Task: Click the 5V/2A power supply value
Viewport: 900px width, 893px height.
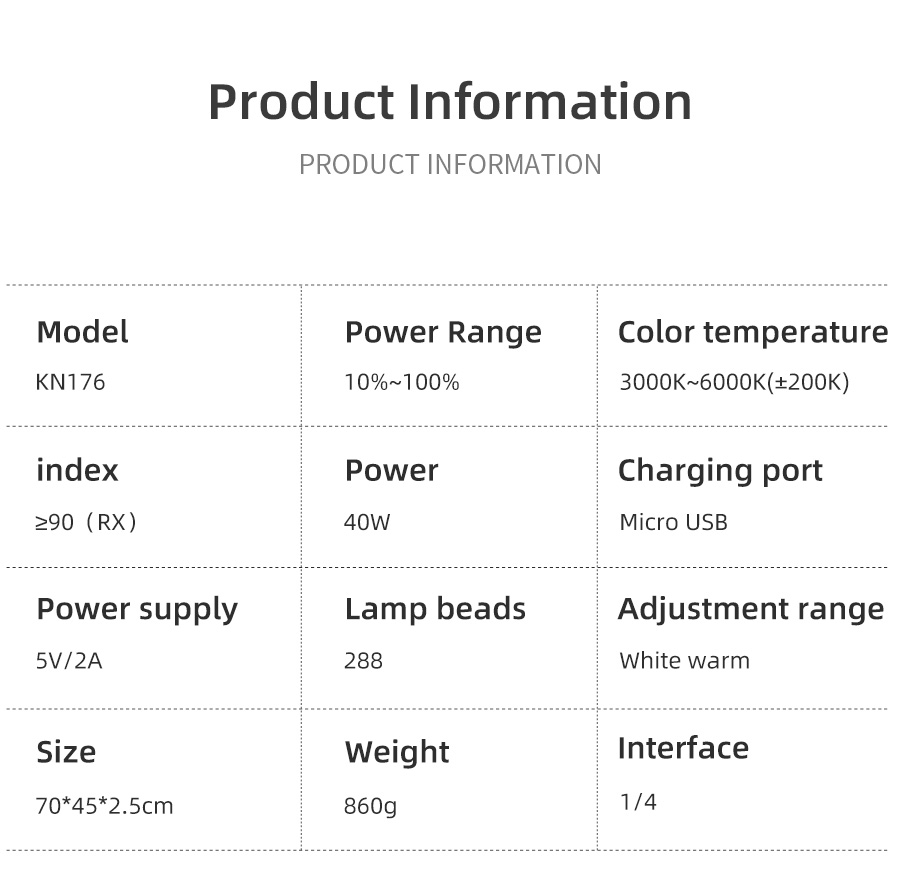Action: tap(68, 661)
